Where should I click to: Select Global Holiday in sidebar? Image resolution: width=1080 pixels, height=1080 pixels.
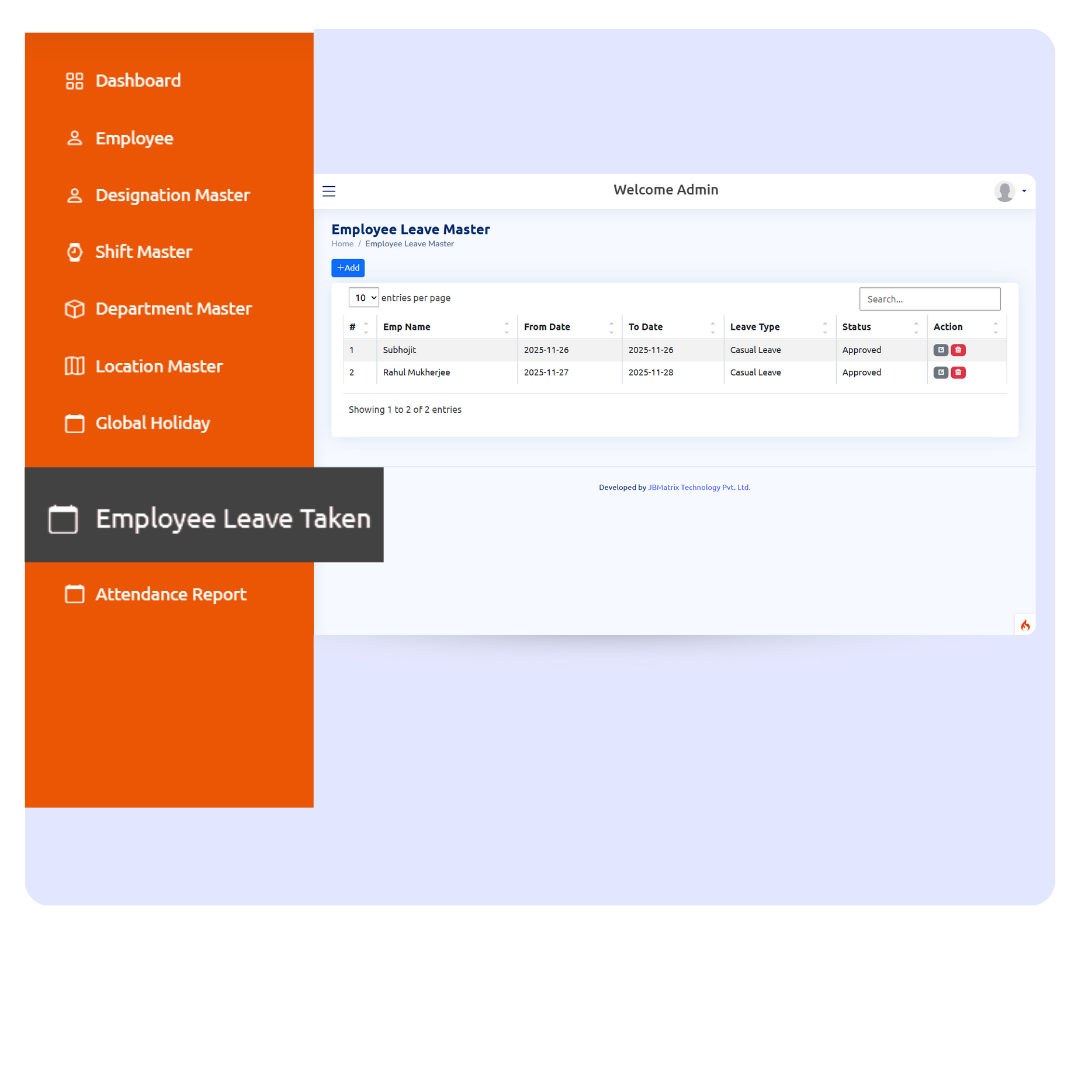(152, 423)
